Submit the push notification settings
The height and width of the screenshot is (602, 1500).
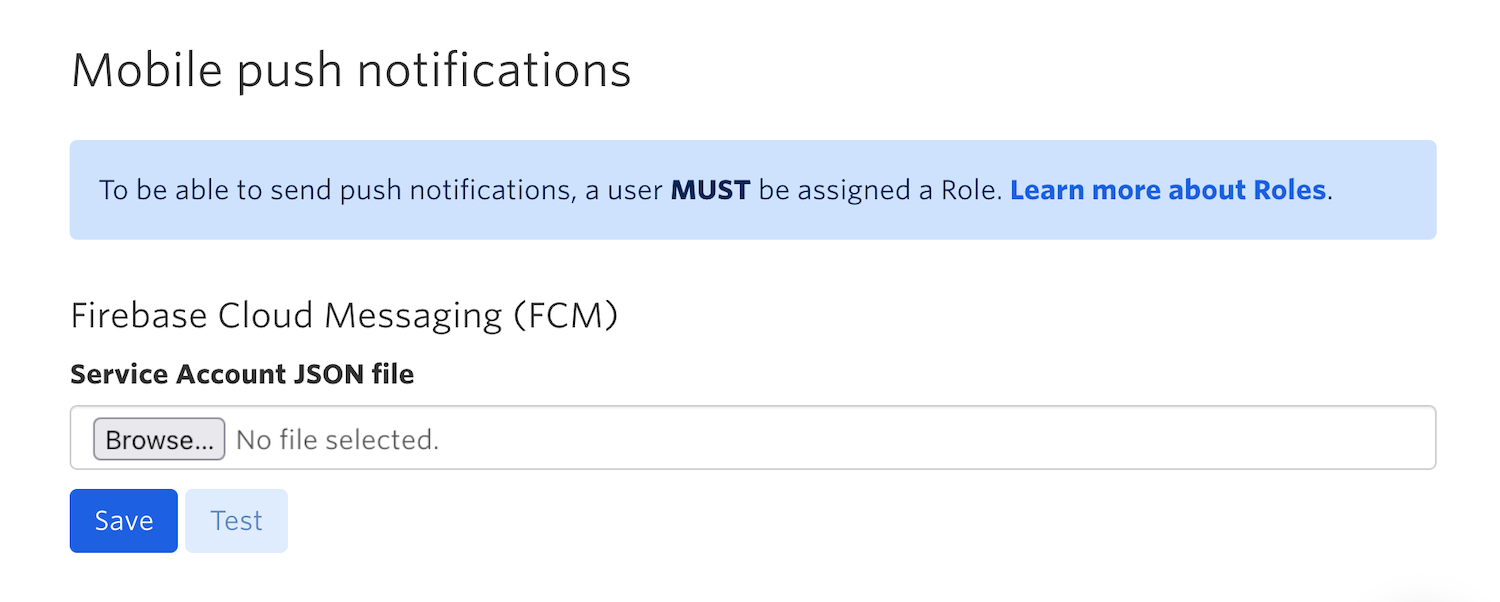[x=123, y=520]
